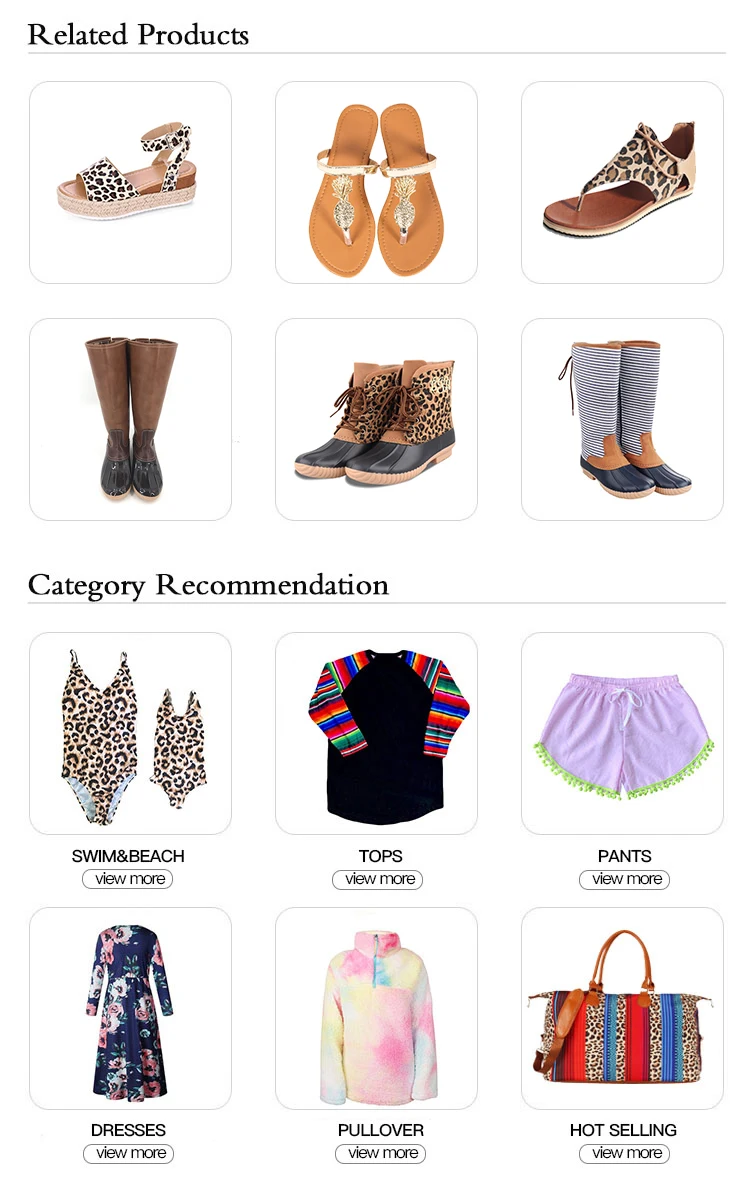Screen dimensions: 750x1190
Task: Open the leopard lace-up thong sandal
Action: tap(622, 182)
